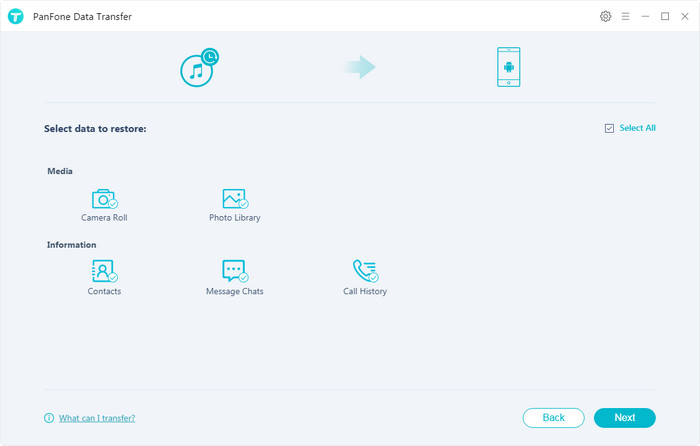Click the Select All label

[x=638, y=128]
